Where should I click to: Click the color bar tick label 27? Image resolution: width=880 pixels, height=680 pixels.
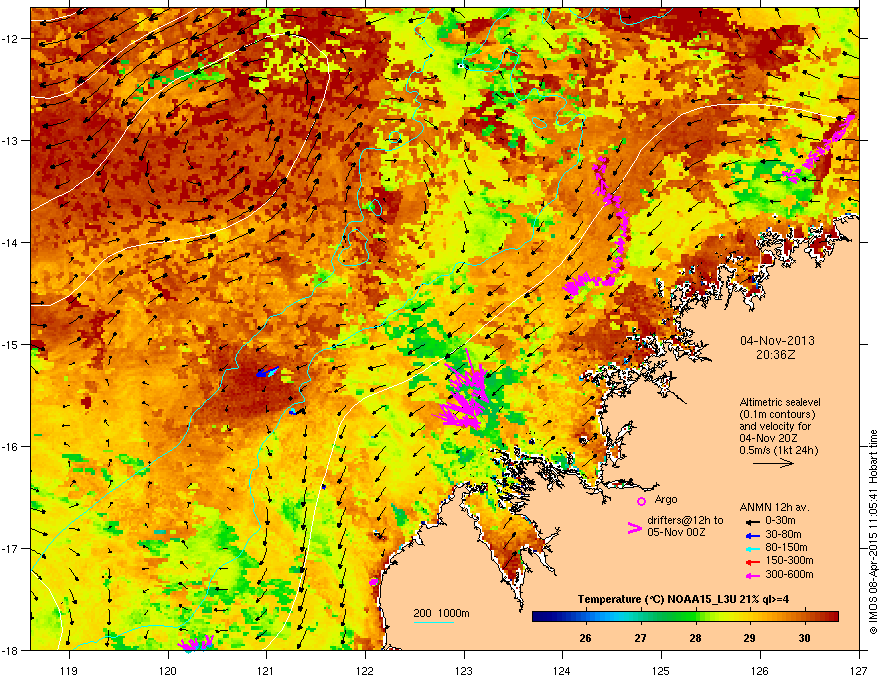click(640, 638)
